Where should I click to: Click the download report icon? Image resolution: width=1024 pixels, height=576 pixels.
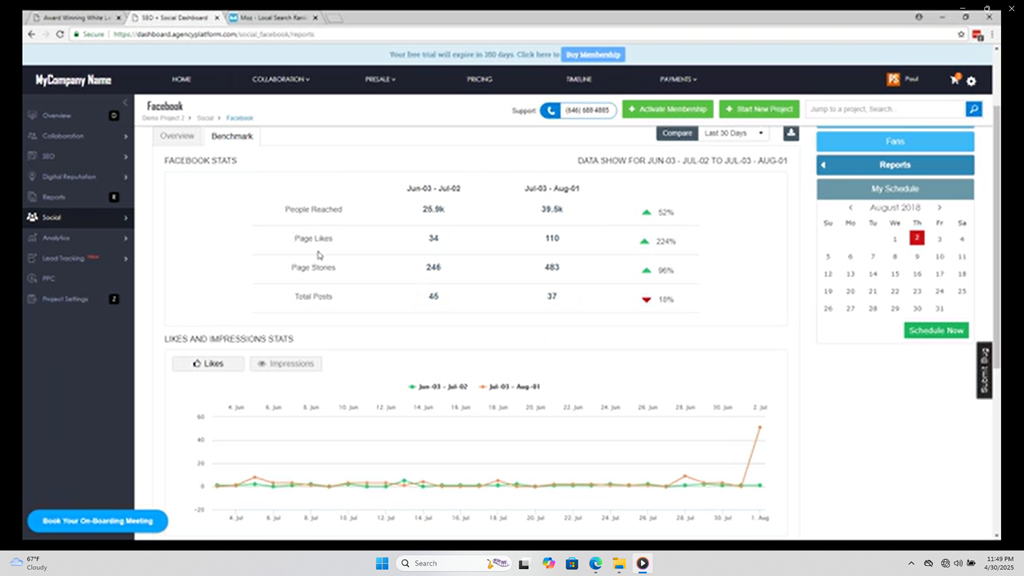pos(791,133)
